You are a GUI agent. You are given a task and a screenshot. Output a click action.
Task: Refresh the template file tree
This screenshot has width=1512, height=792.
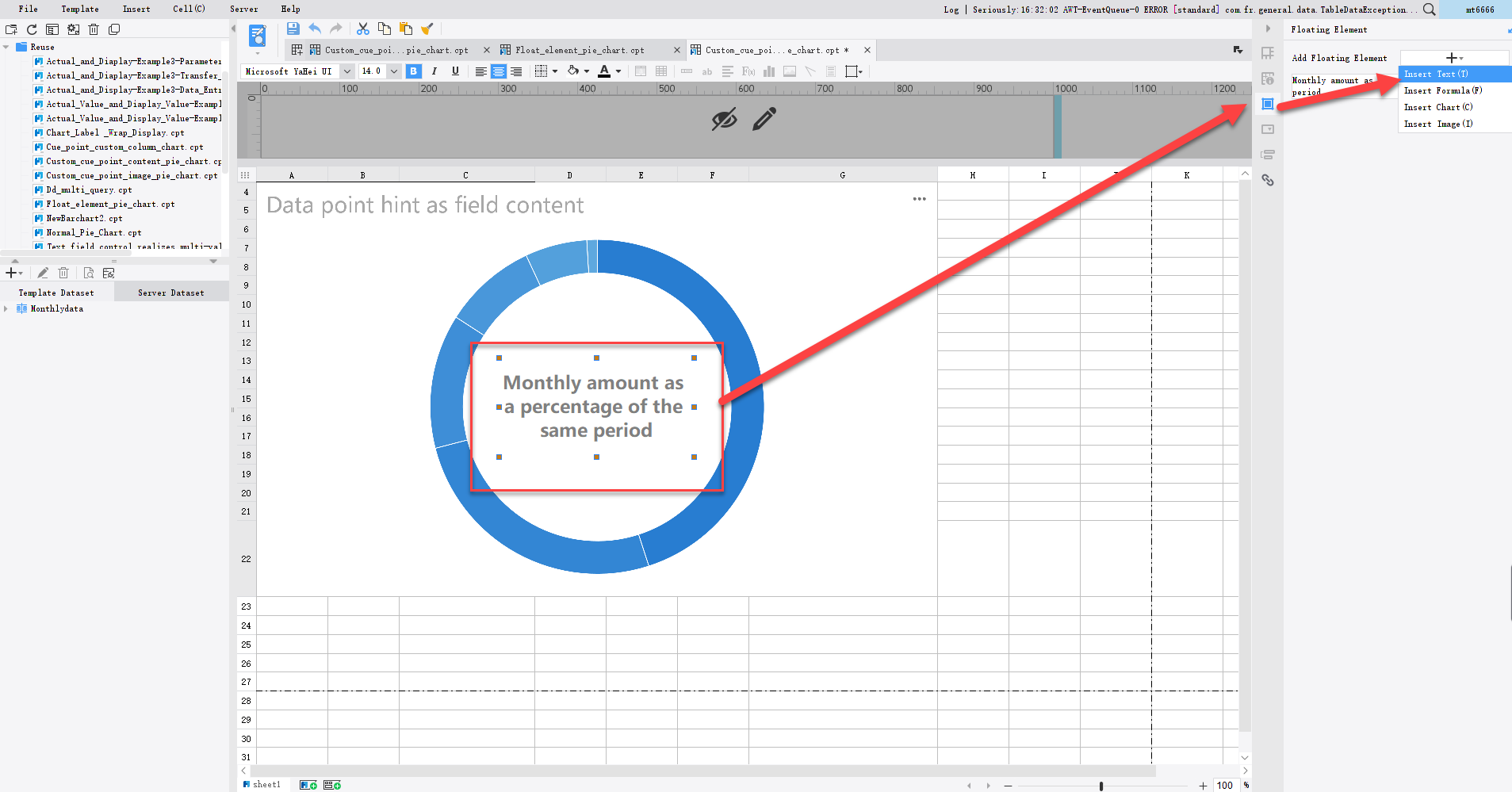tap(32, 29)
